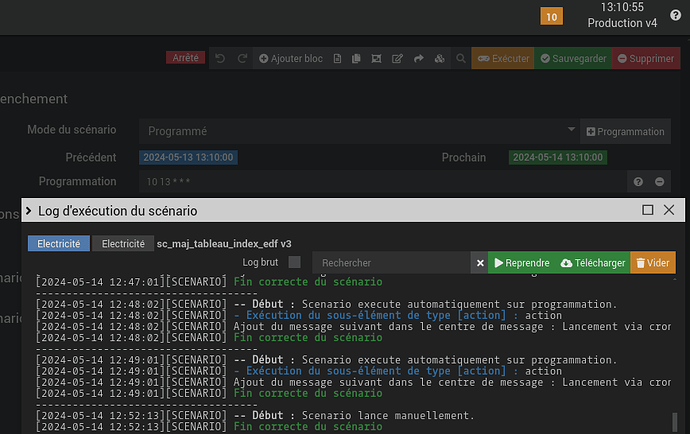Click the Prochain date 2024-05-14 13:10:00
The height and width of the screenshot is (434, 690).
click(x=558, y=157)
